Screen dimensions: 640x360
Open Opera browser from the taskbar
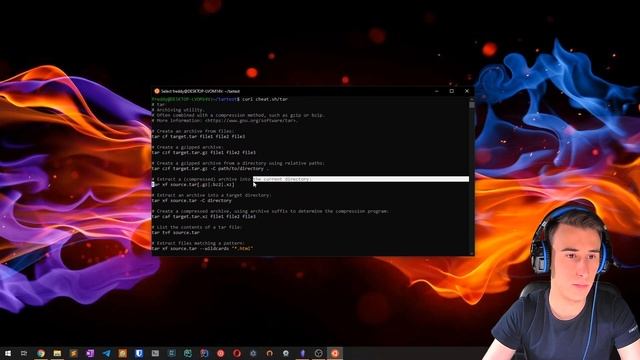click(237, 353)
